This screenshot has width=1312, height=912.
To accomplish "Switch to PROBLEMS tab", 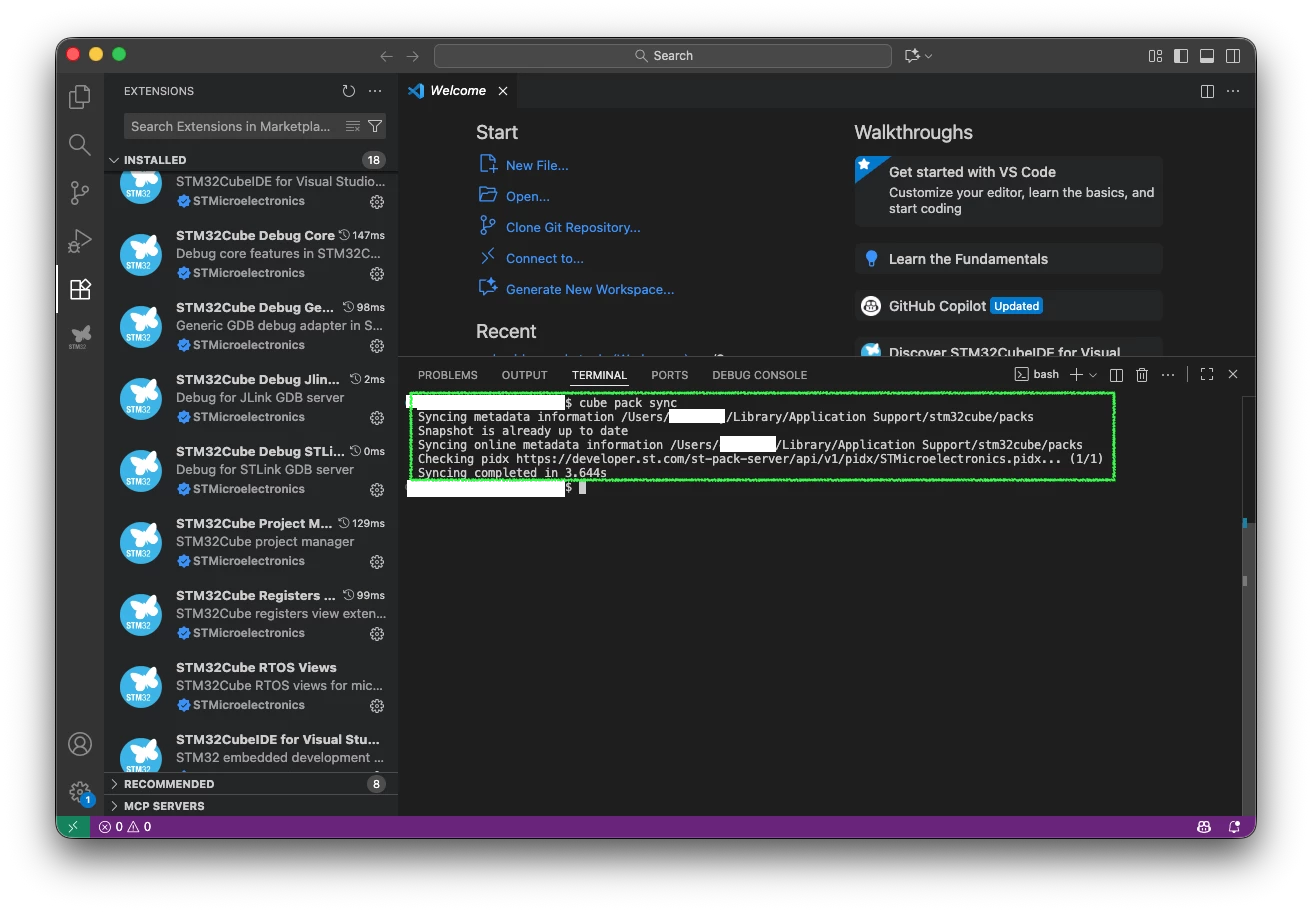I will pyautogui.click(x=447, y=375).
